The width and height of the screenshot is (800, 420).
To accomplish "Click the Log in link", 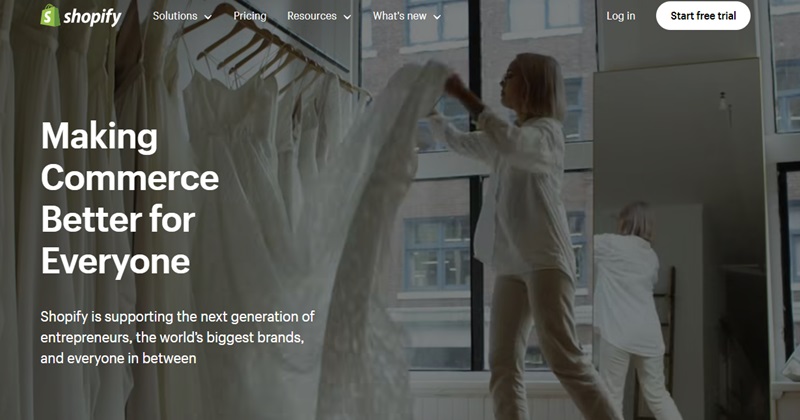I will (620, 16).
